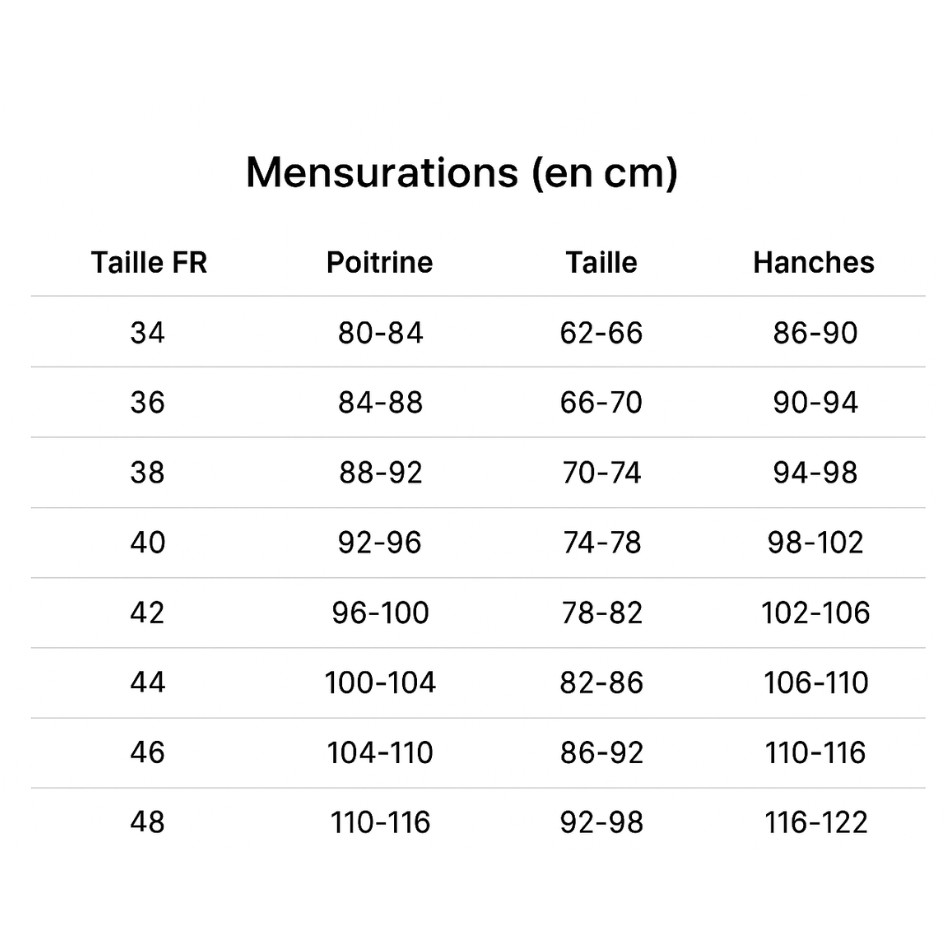Click size 46 row label

click(x=147, y=753)
